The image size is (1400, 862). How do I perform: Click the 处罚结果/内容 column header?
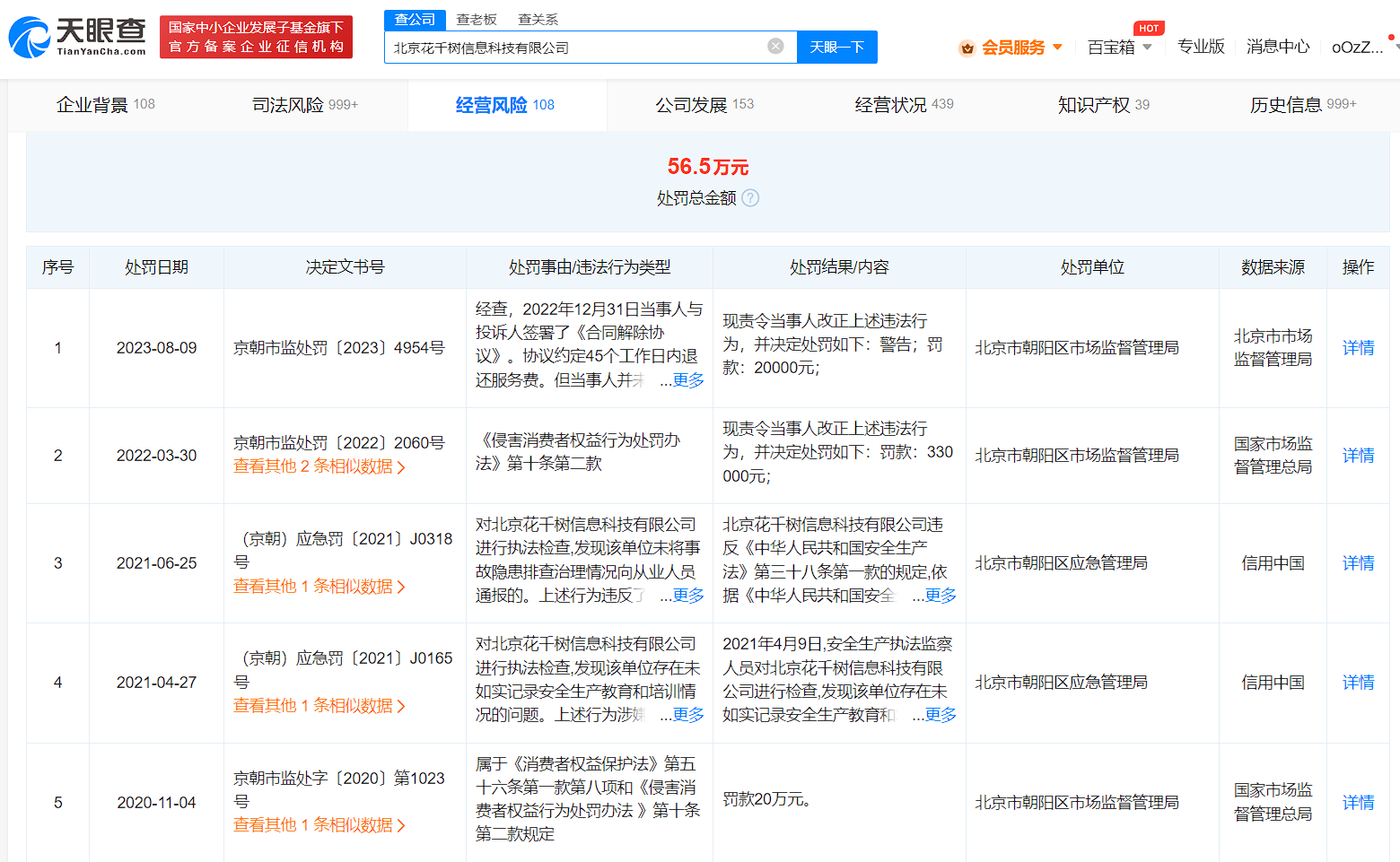click(x=840, y=267)
